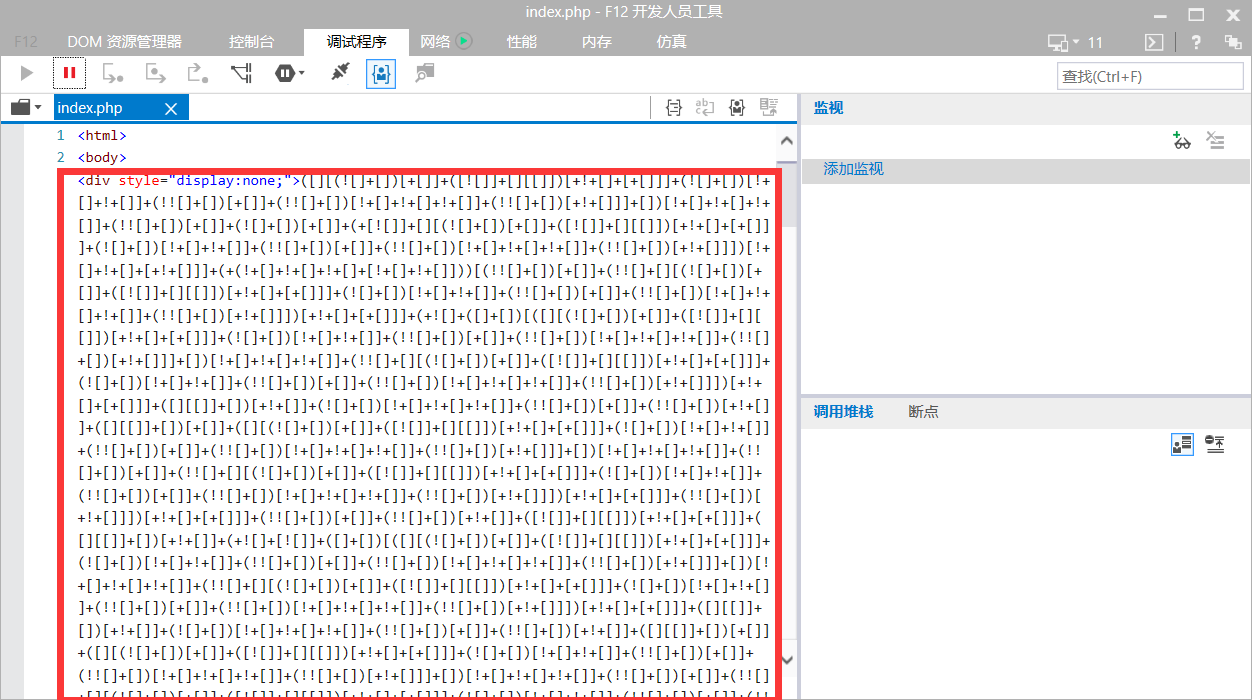Viewport: 1252px width, 700px height.
Task: Open the 网络 tab
Action: click(x=435, y=42)
